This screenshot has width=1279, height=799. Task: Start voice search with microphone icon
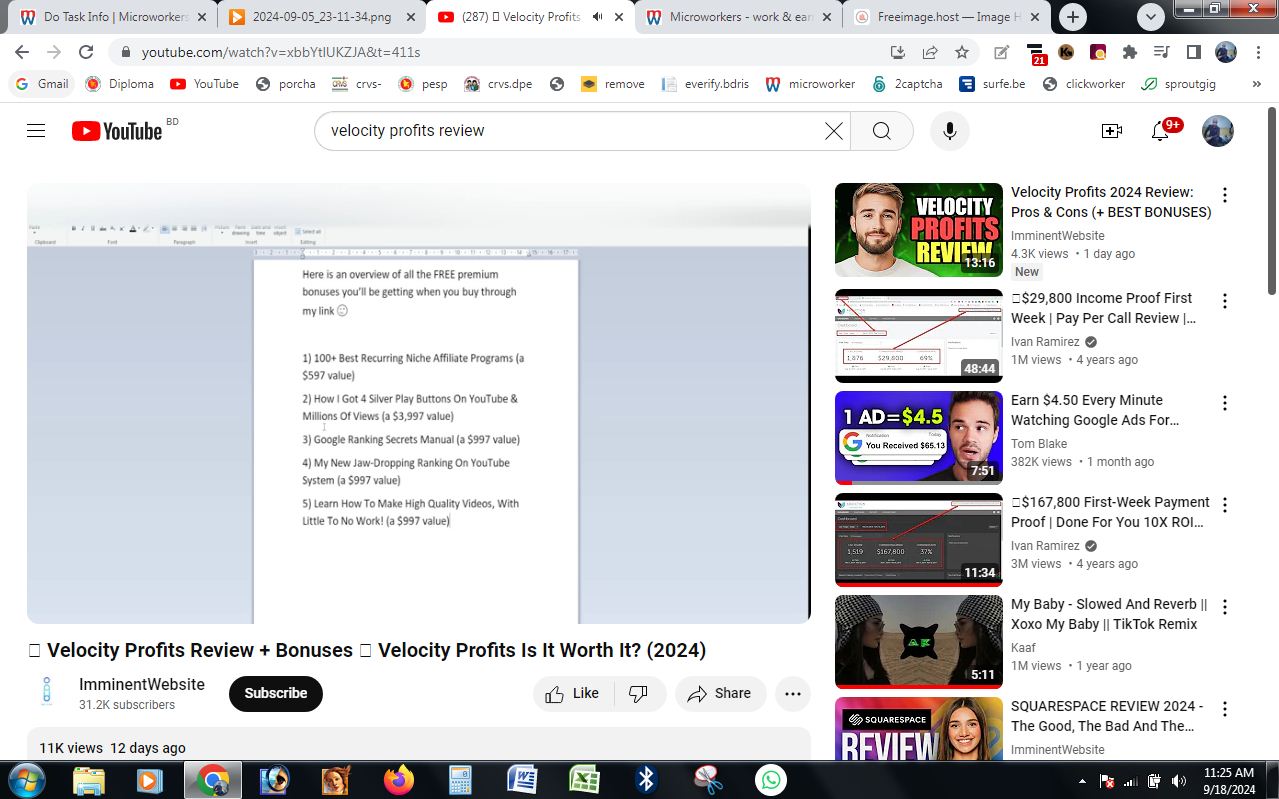coord(949,131)
